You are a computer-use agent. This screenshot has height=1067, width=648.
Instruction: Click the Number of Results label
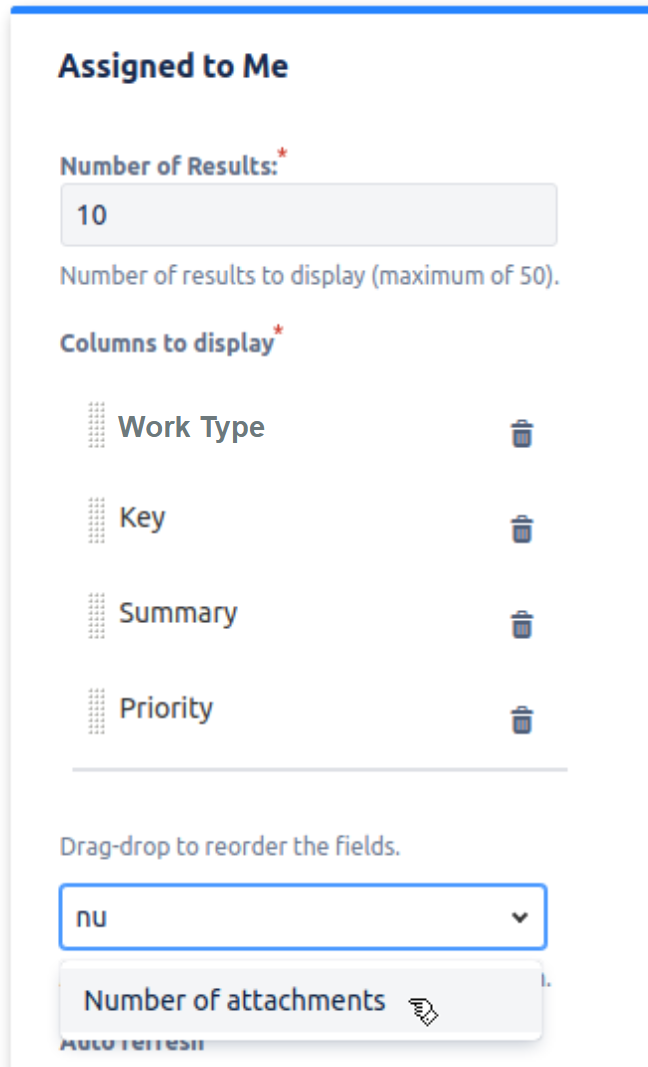click(x=168, y=167)
